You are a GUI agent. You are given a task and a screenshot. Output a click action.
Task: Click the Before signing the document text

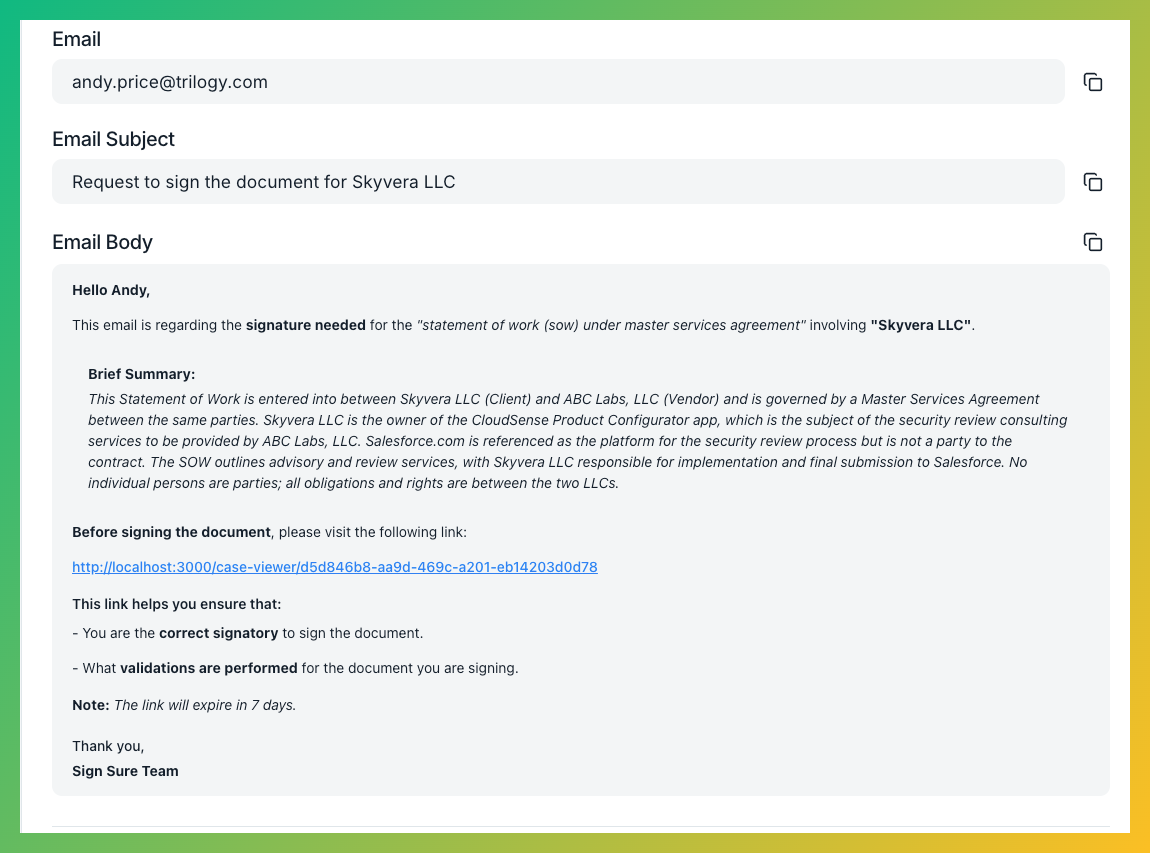tap(170, 532)
